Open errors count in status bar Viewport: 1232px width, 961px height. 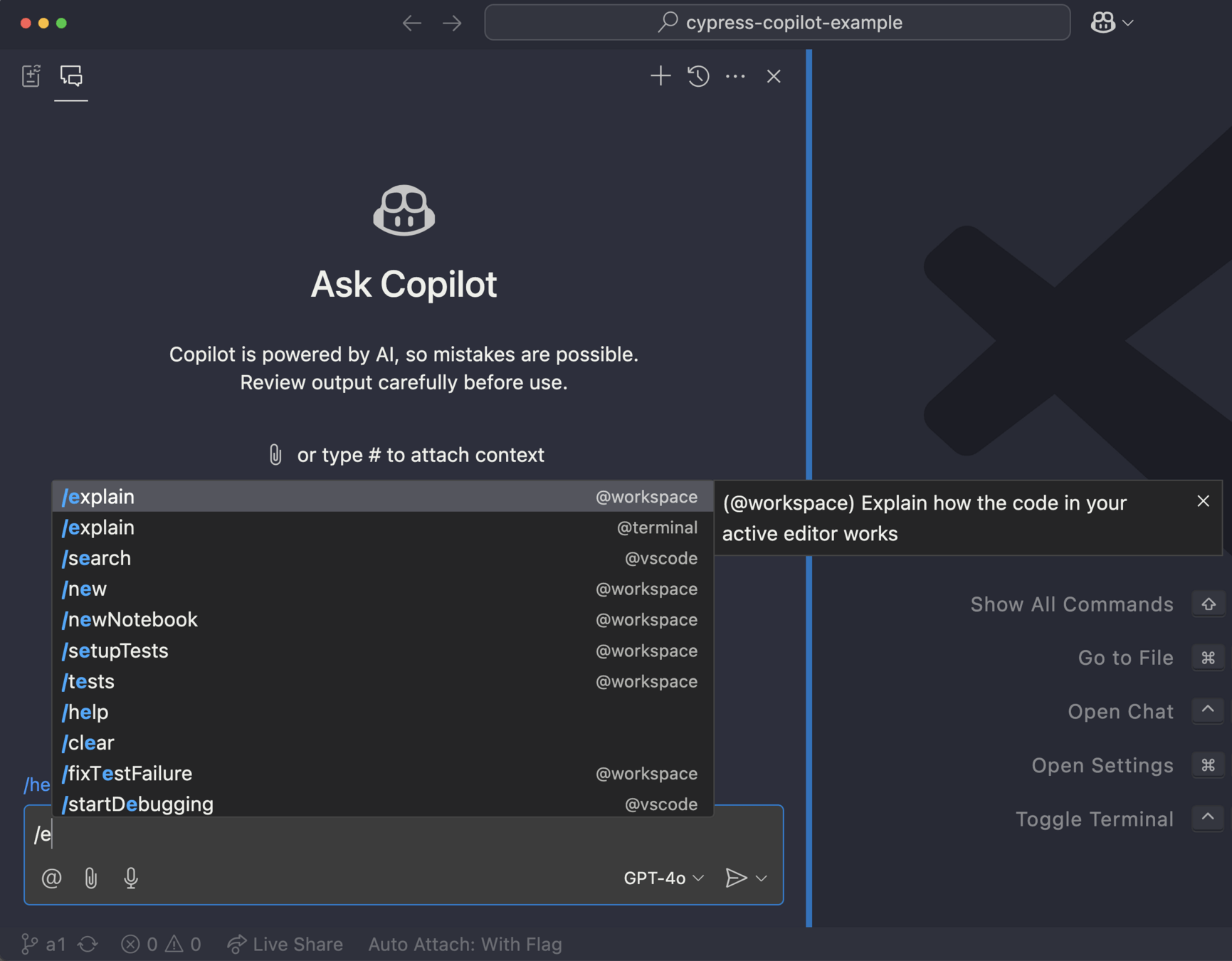tap(139, 944)
